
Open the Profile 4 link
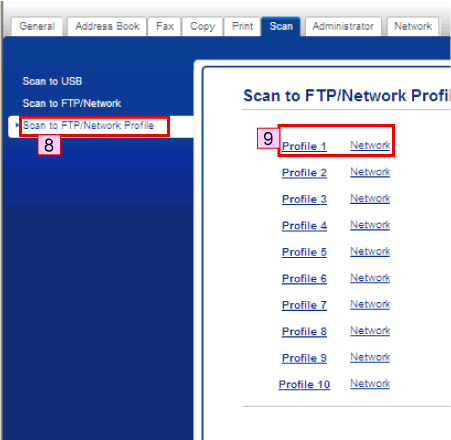304,225
